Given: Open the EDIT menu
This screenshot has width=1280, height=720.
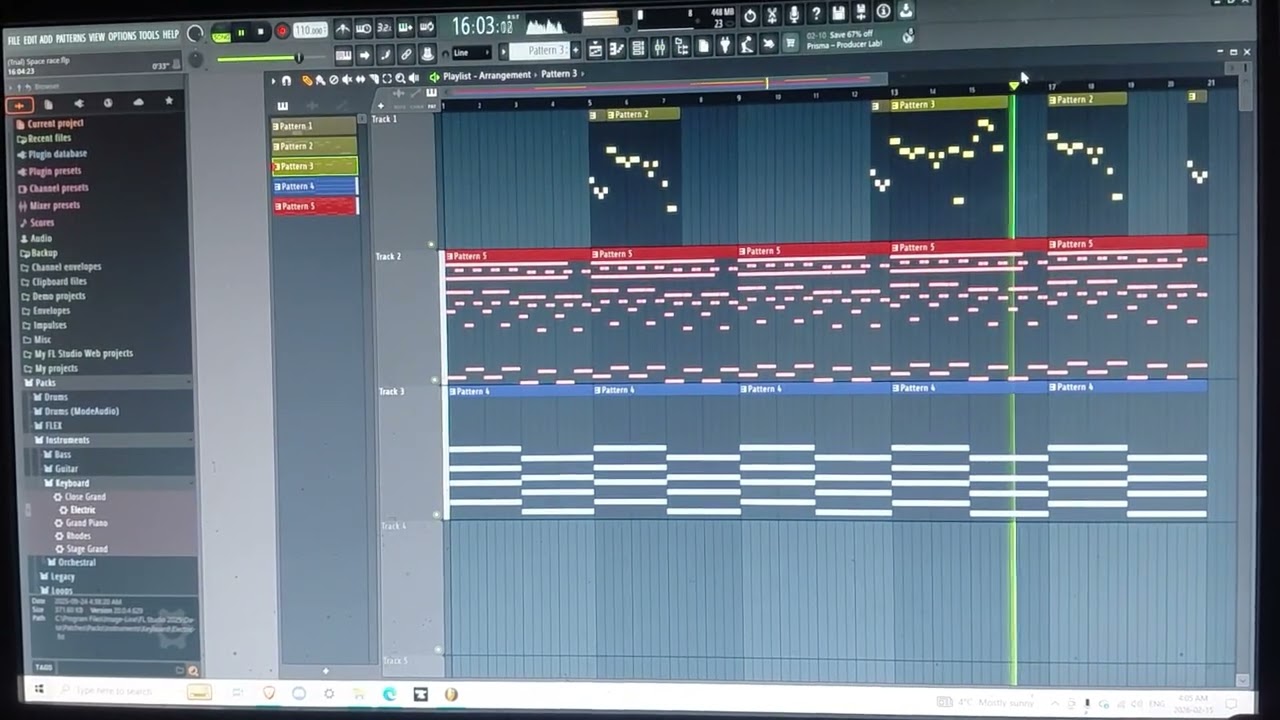Looking at the screenshot, I should pos(31,39).
